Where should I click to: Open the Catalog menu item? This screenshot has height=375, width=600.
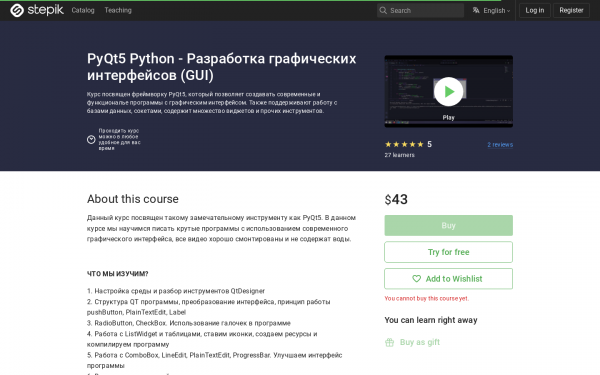(83, 10)
